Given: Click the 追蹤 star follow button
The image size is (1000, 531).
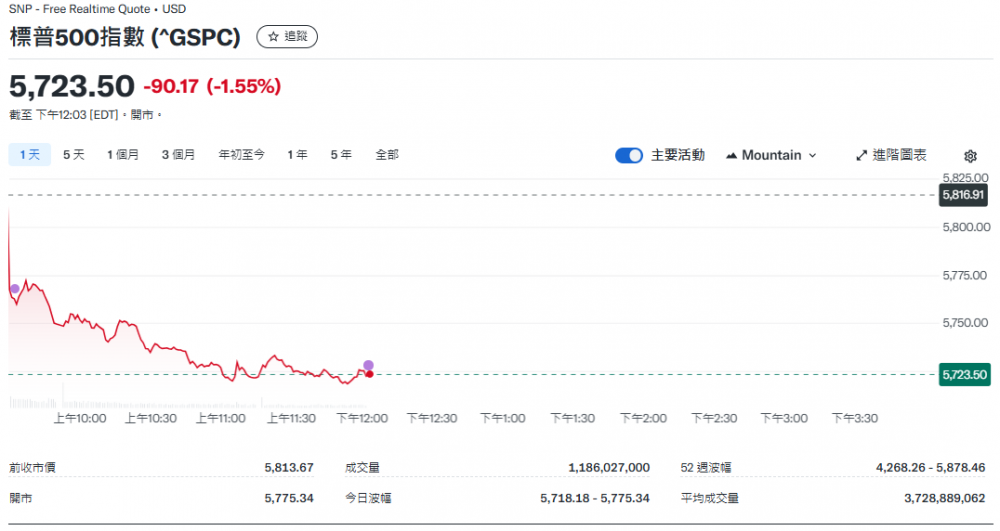Looking at the screenshot, I should [287, 37].
